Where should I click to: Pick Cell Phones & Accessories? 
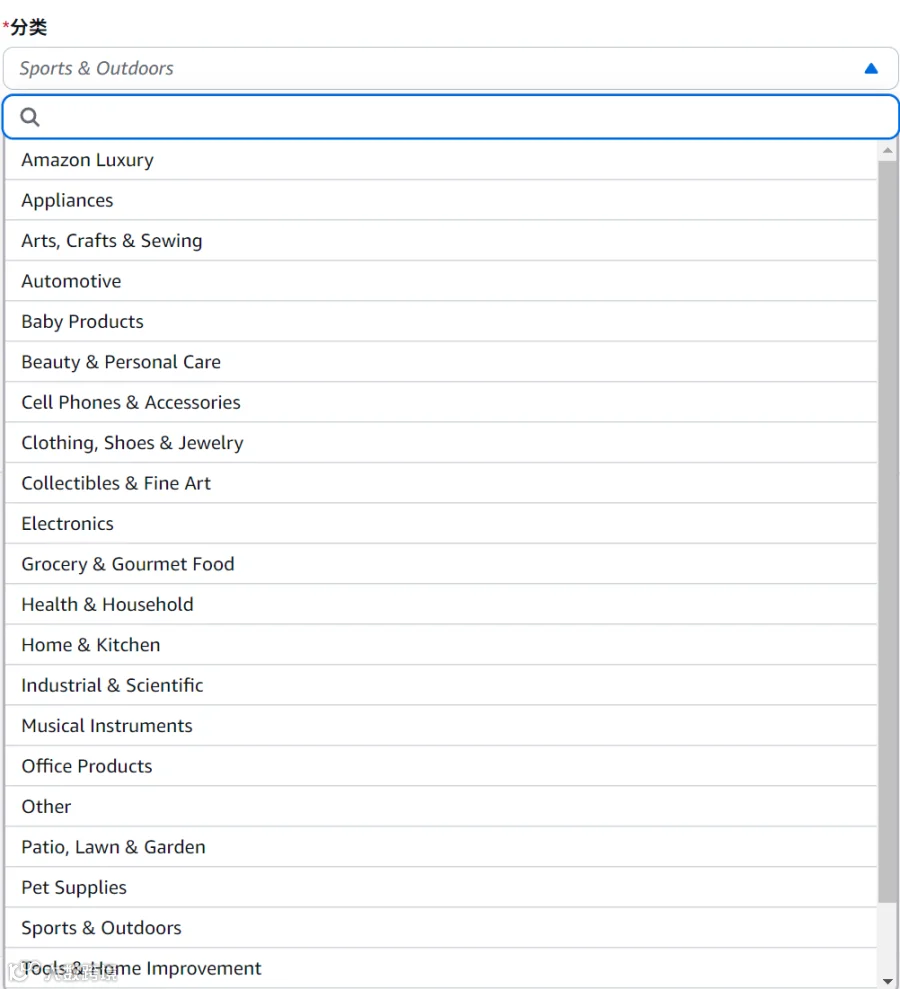point(441,402)
